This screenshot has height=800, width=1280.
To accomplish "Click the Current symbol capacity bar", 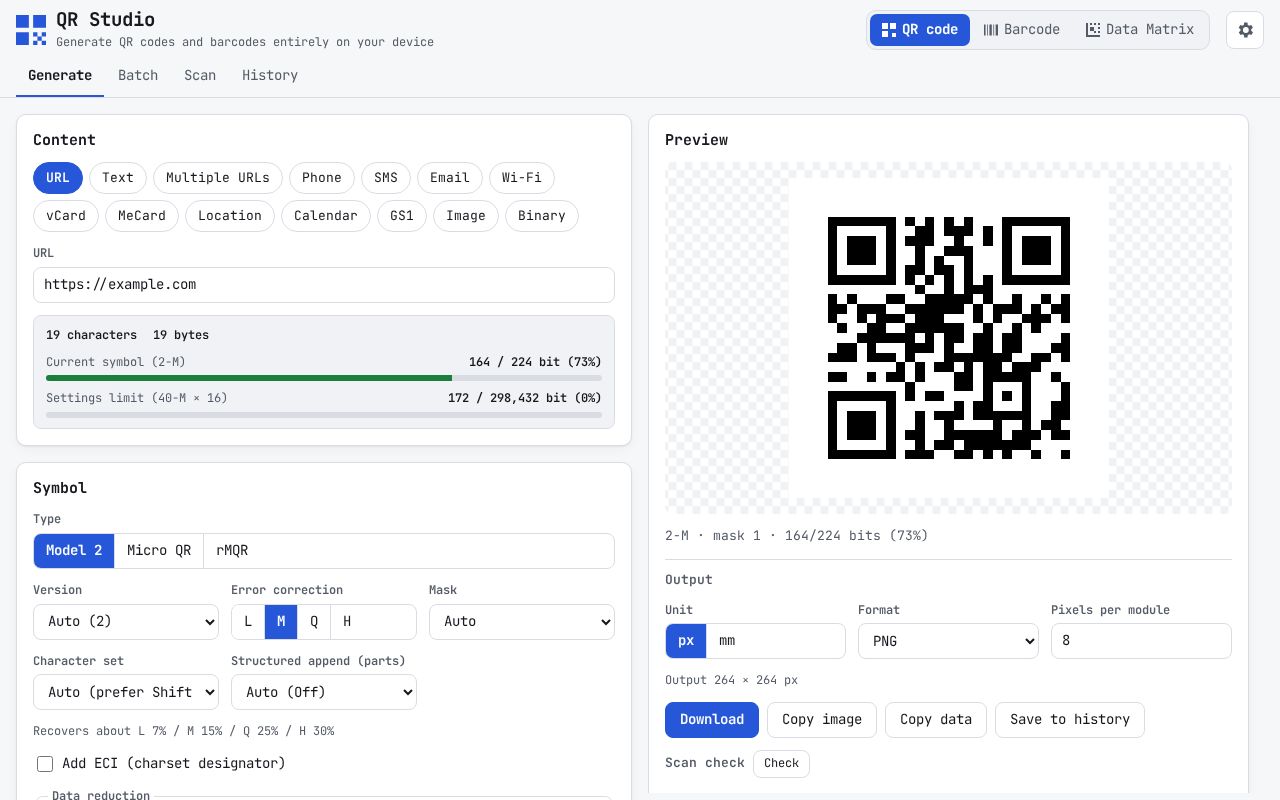I will [x=324, y=378].
